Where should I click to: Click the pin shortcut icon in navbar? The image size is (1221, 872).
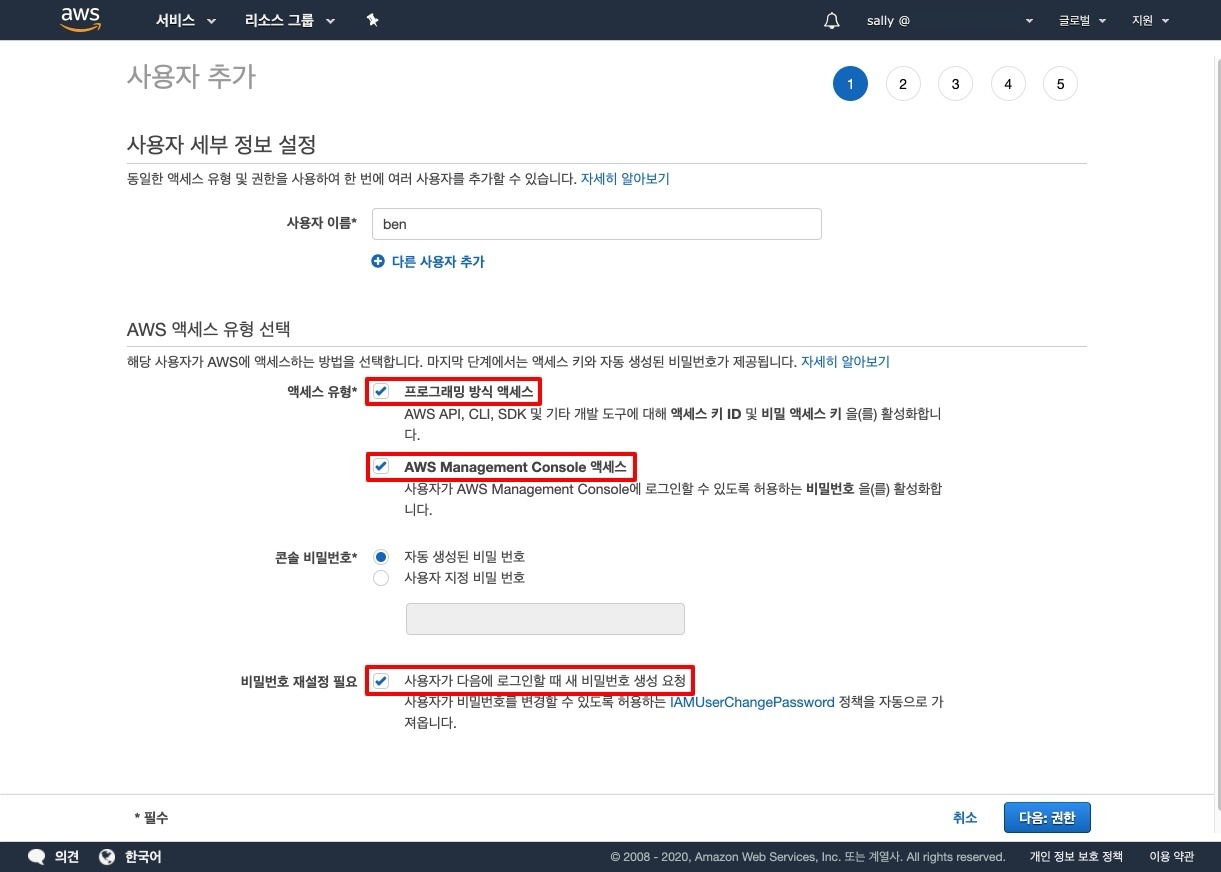tap(372, 20)
